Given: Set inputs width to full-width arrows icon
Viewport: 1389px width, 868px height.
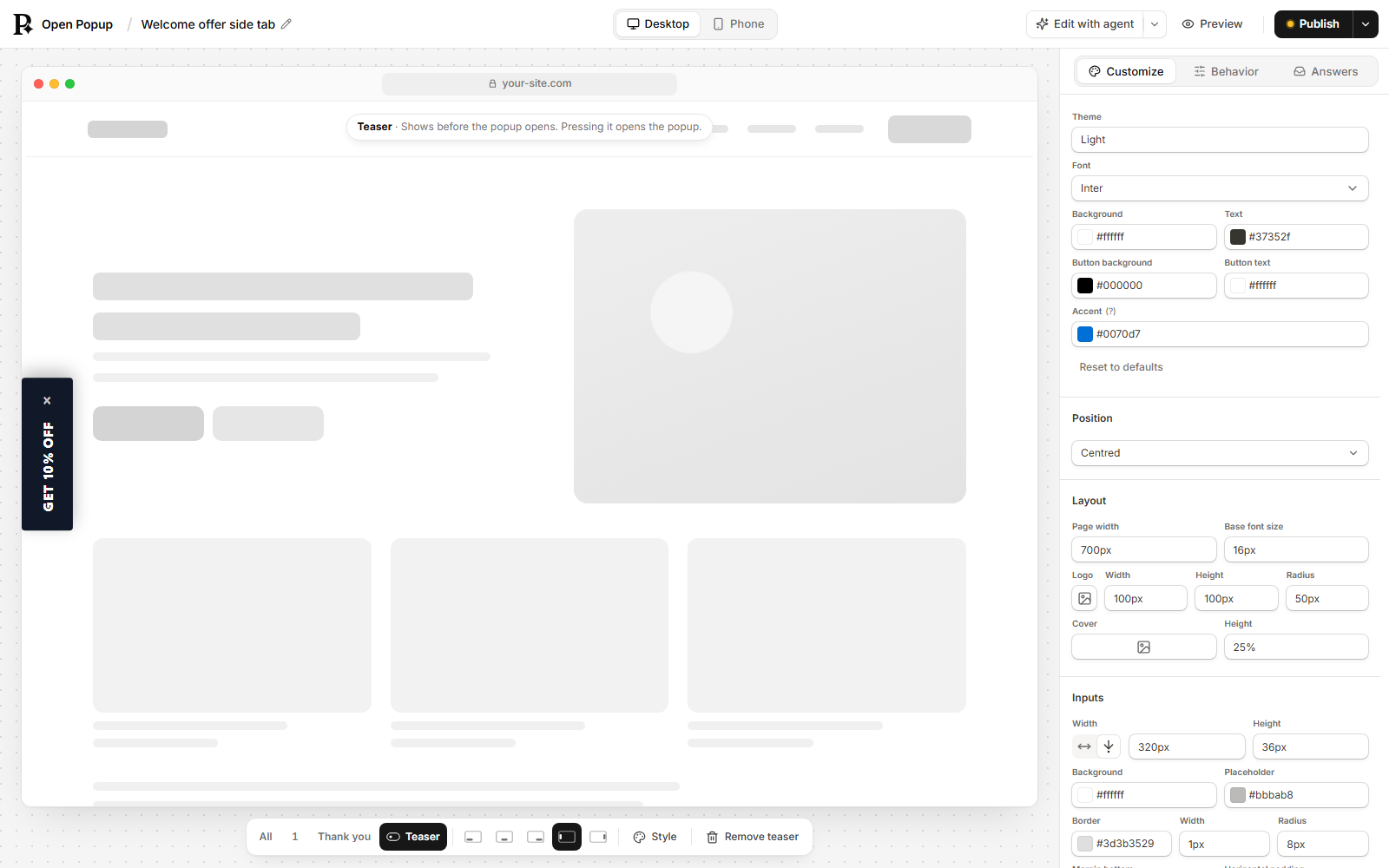Looking at the screenshot, I should (1084, 746).
